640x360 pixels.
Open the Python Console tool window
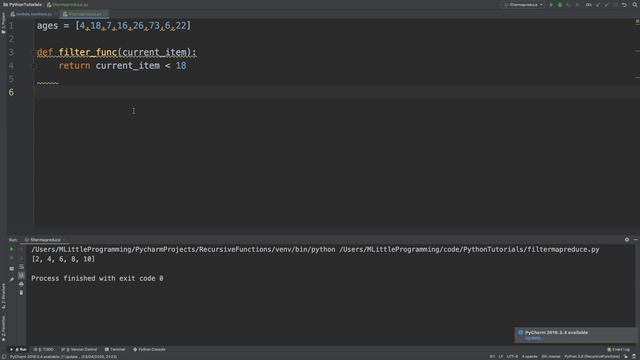click(x=149, y=349)
